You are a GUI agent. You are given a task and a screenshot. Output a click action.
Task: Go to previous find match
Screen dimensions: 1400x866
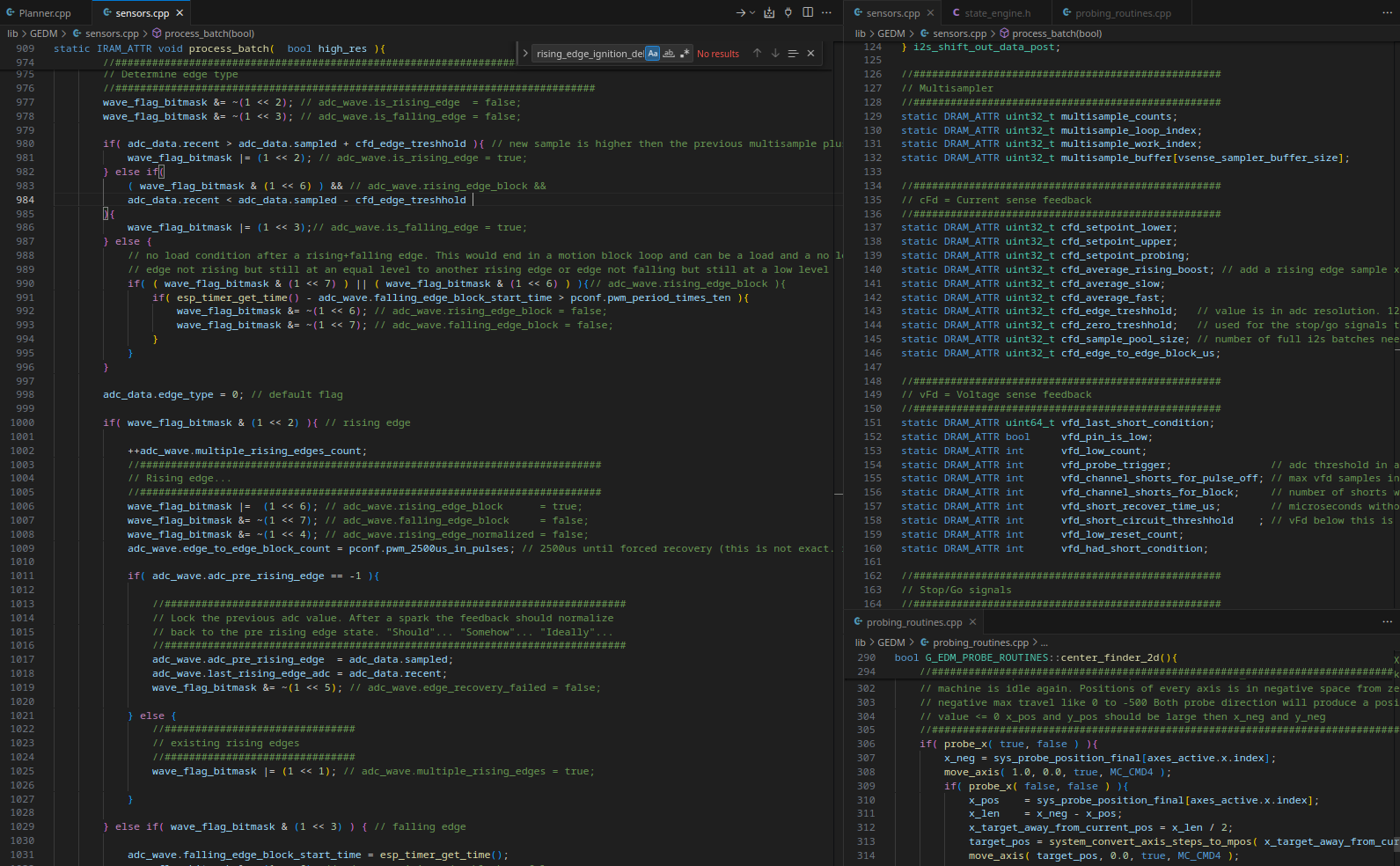(757, 54)
